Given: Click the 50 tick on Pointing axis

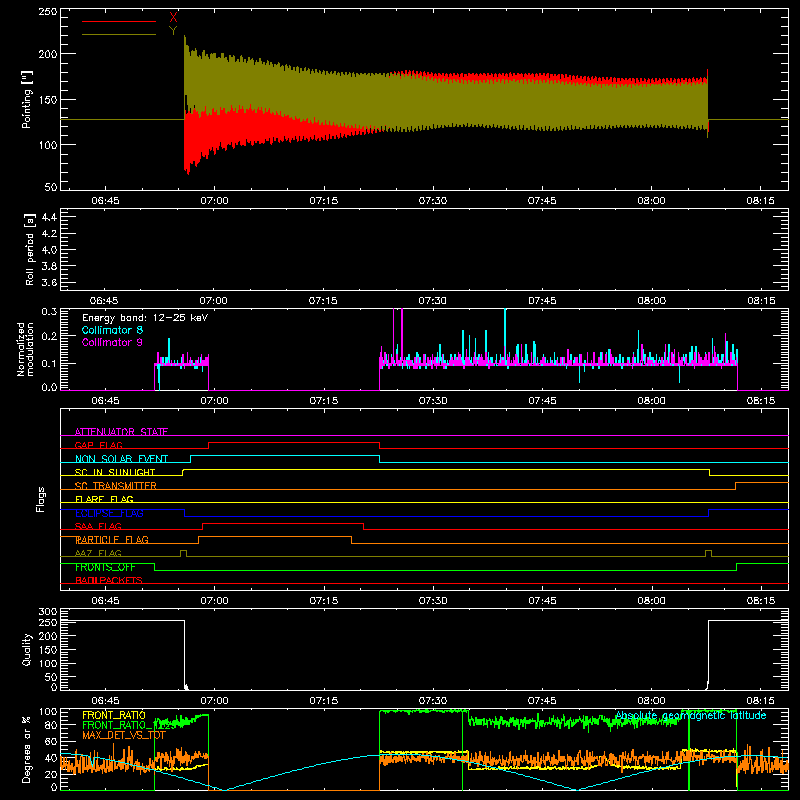Looking at the screenshot, I should [51, 187].
